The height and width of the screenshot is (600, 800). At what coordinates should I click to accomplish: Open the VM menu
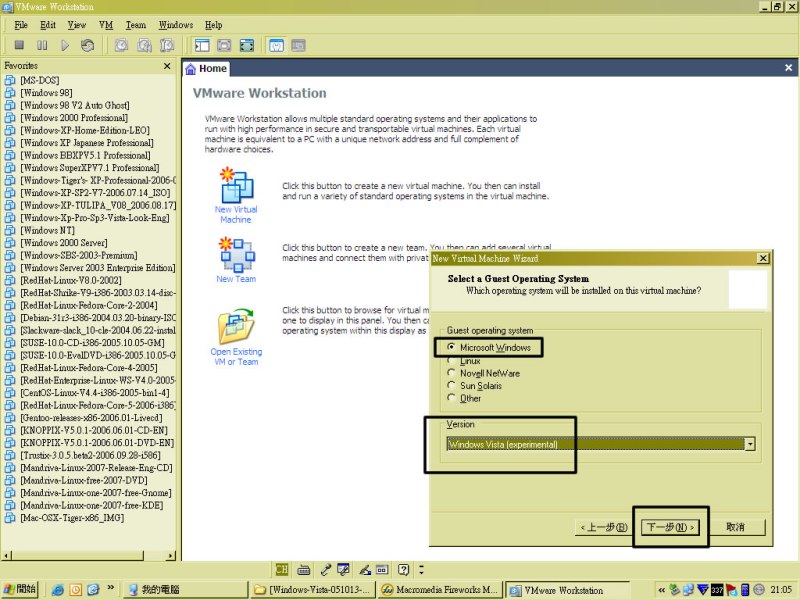[x=106, y=25]
